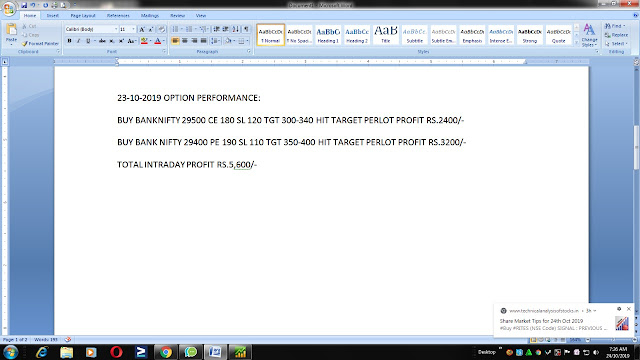Click the Undo icon in Quick Access
This screenshot has width=640, height=360.
click(33, 5)
